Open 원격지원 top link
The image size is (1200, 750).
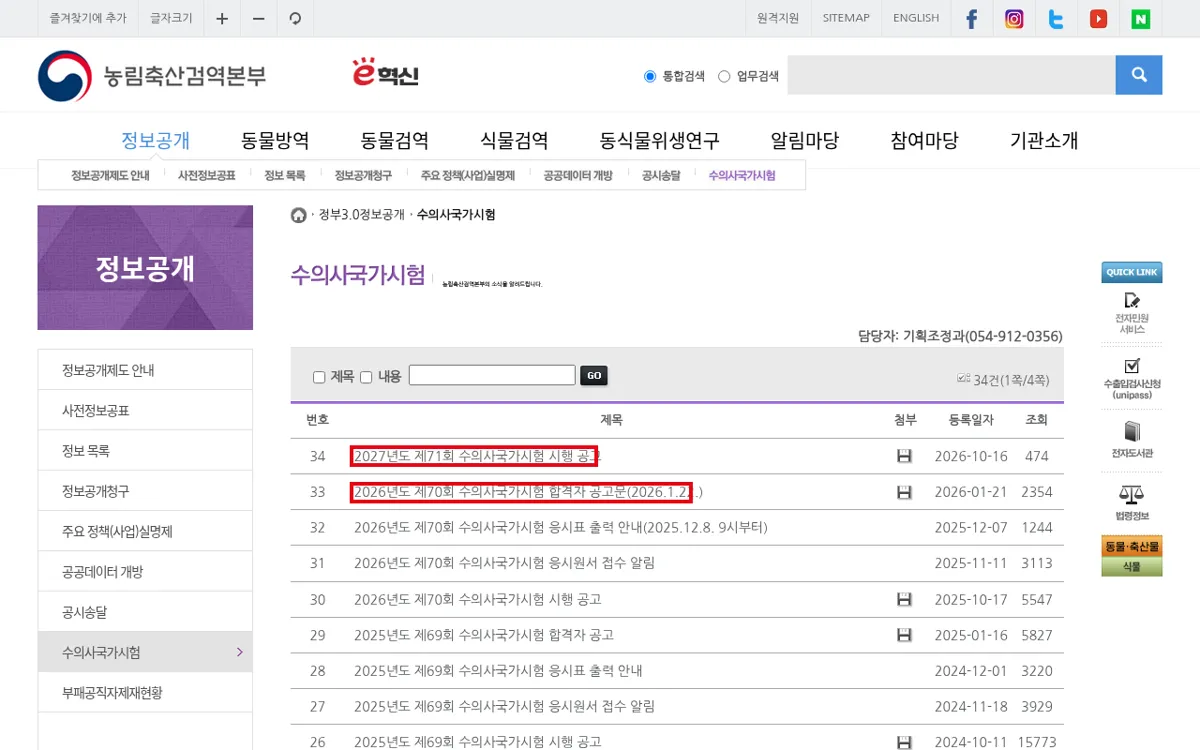pyautogui.click(x=778, y=18)
